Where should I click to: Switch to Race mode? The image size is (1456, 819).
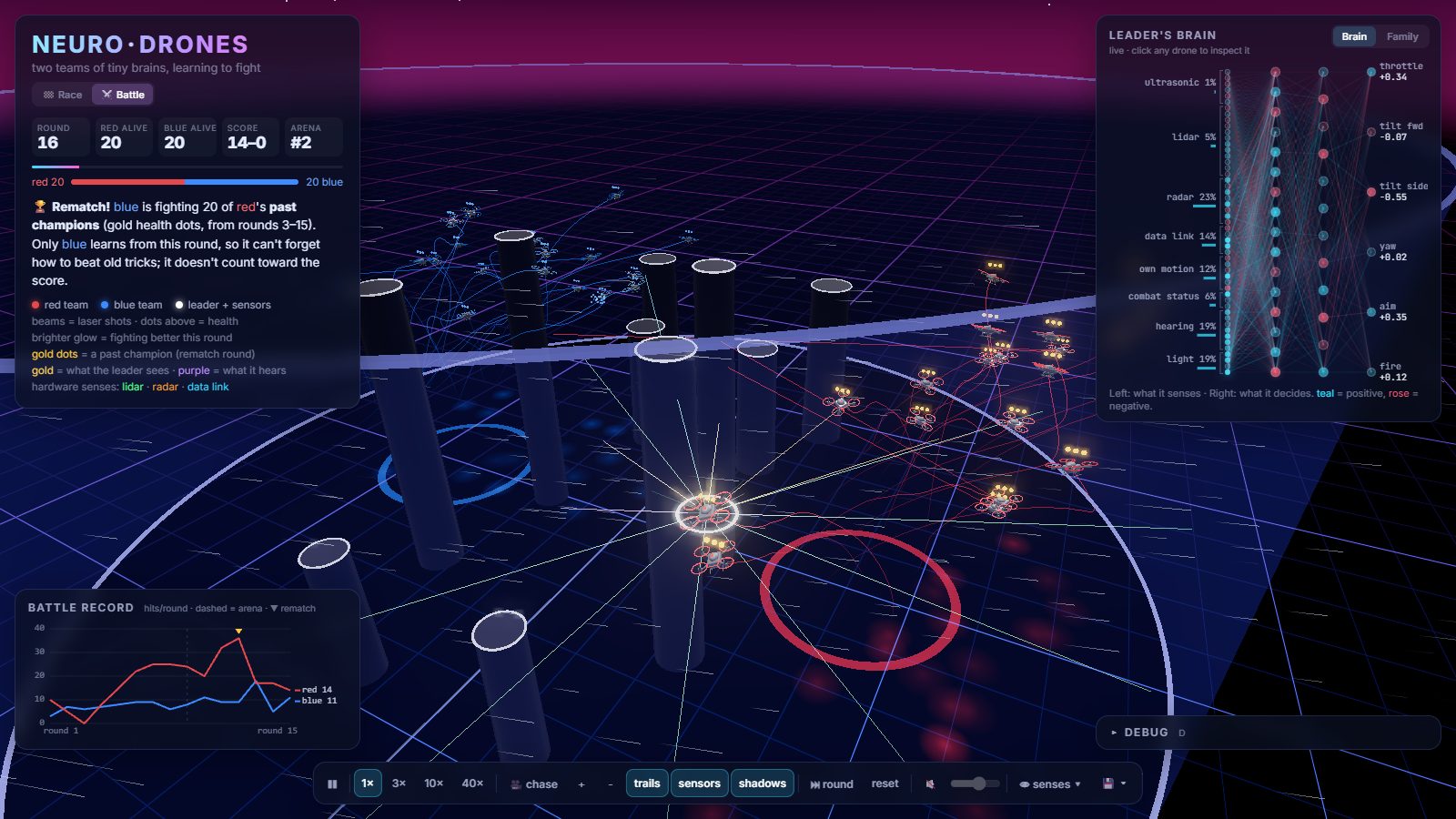click(63, 95)
